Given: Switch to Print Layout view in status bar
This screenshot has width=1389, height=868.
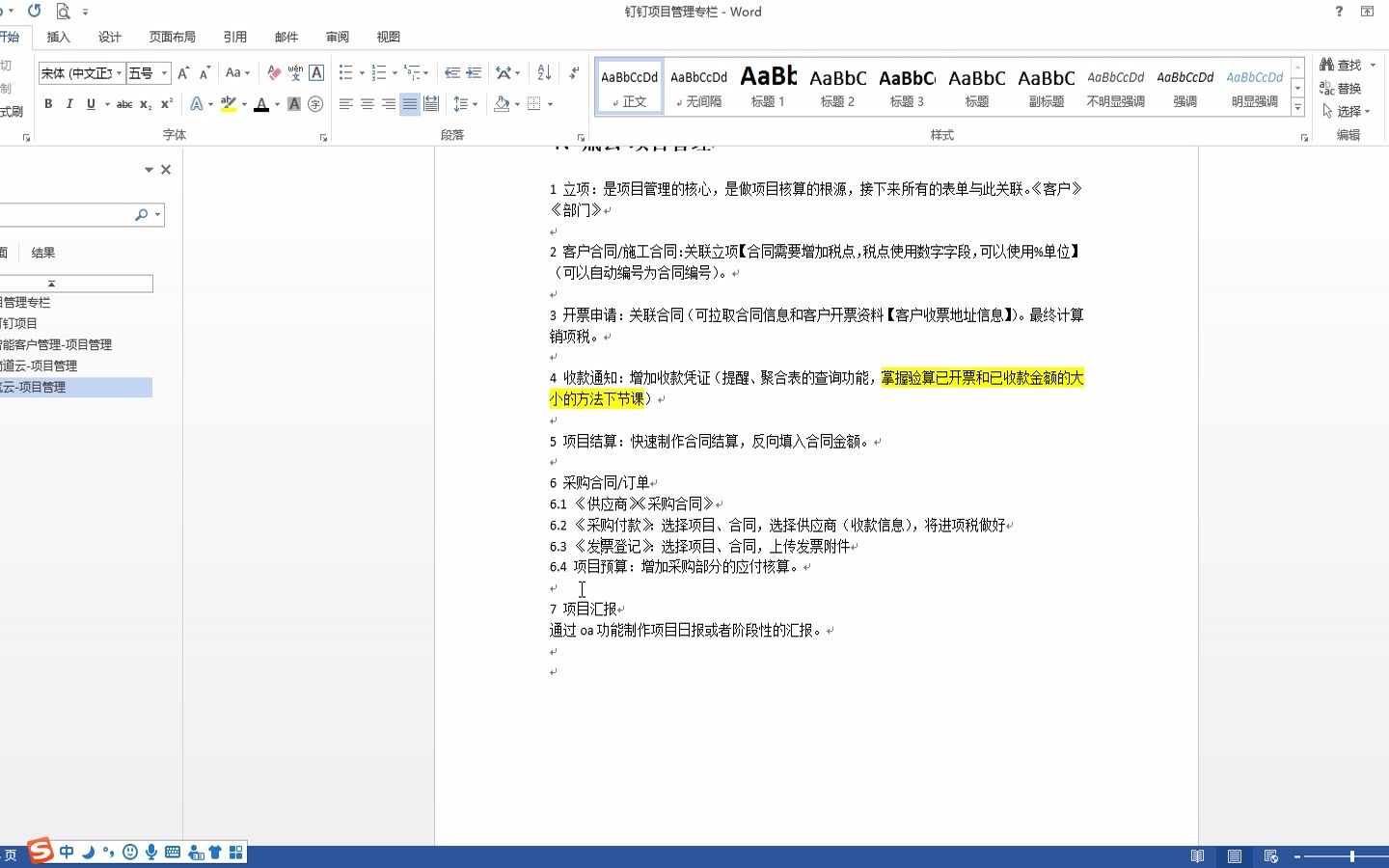Looking at the screenshot, I should [1235, 856].
